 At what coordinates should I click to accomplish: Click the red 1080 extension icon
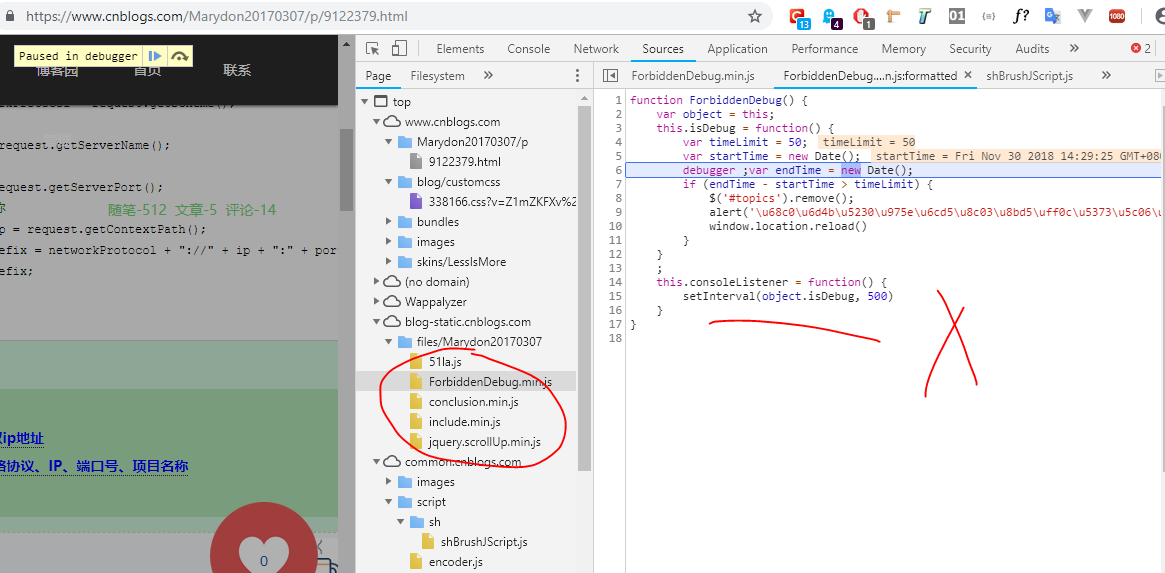point(1116,16)
